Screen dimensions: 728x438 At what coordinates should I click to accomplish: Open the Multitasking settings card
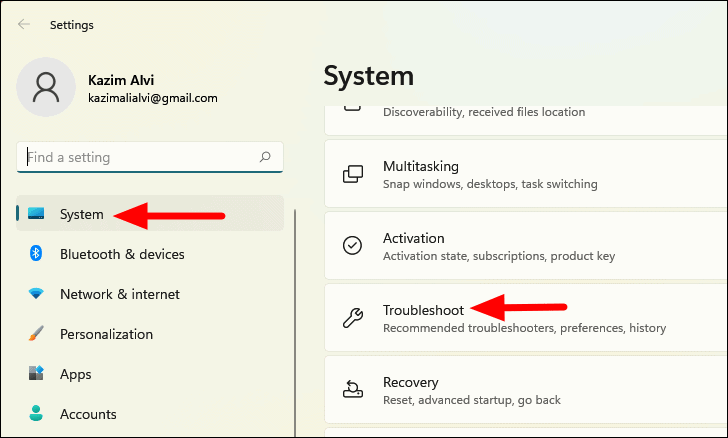(x=526, y=174)
